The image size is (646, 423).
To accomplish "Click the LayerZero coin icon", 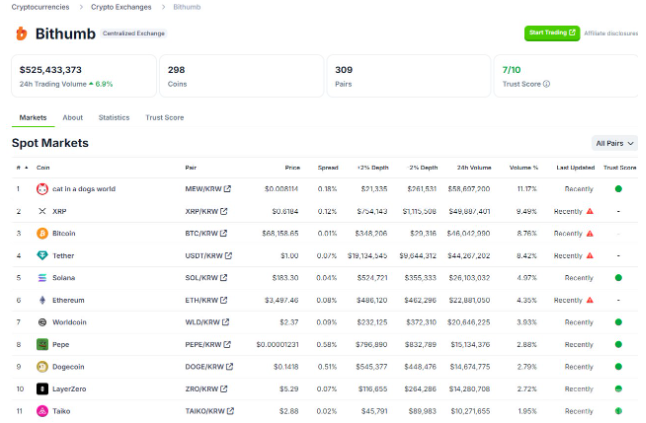I will point(42,389).
